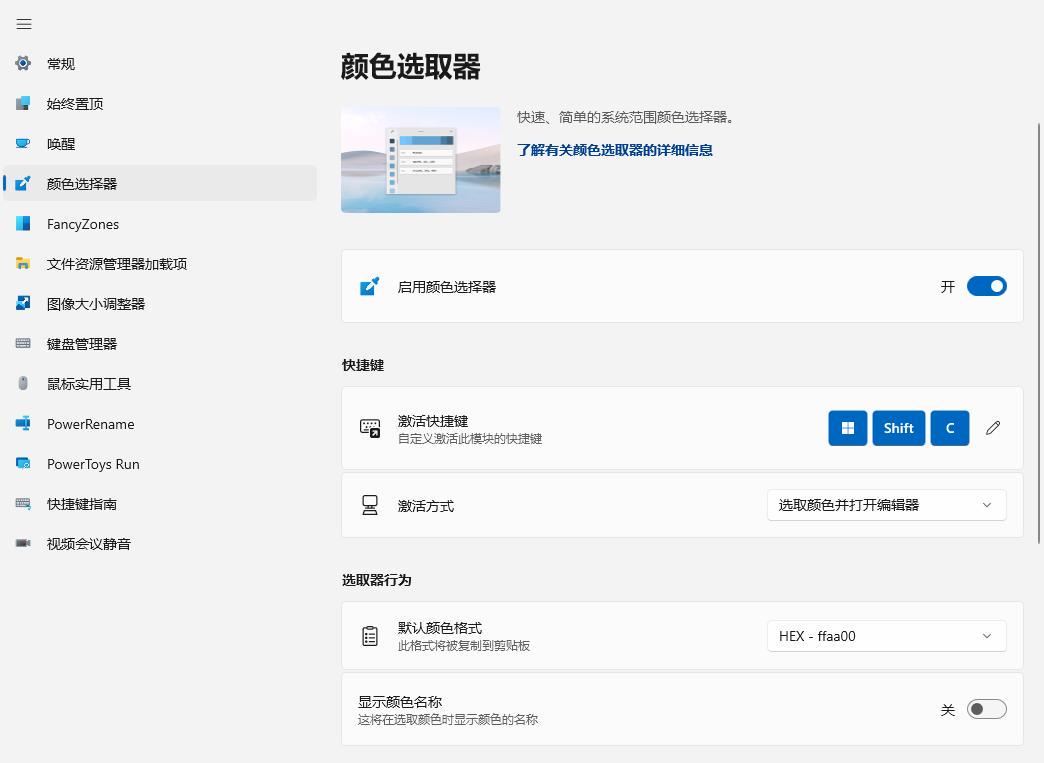Image resolution: width=1044 pixels, height=763 pixels.
Task: Open 键盘管理器 settings
Action: [160, 344]
